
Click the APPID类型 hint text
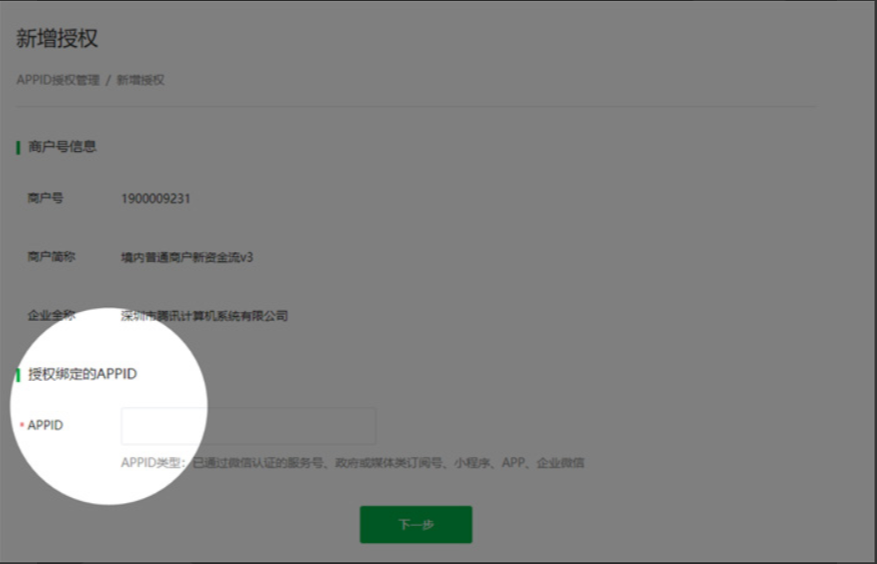pyautogui.click(x=352, y=463)
